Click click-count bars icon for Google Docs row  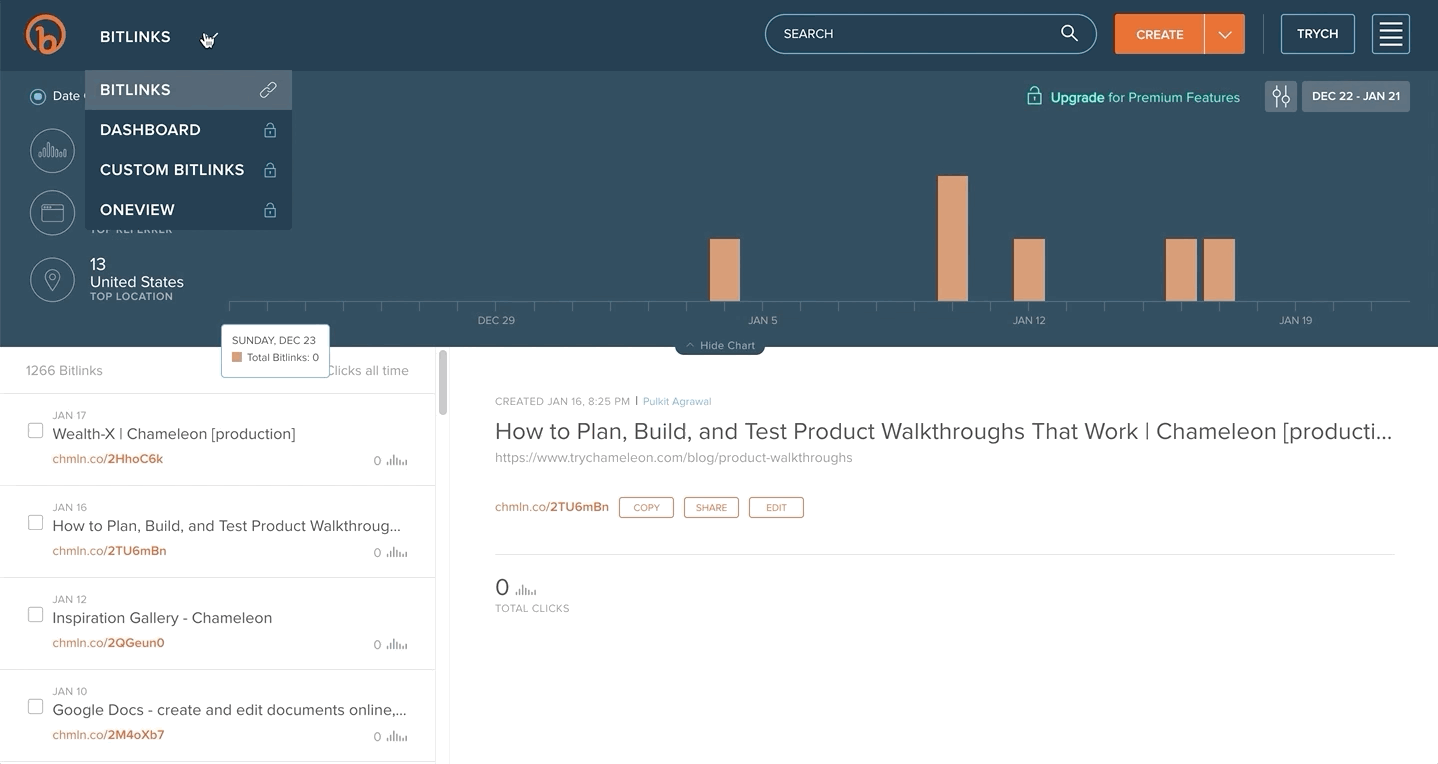(x=397, y=737)
